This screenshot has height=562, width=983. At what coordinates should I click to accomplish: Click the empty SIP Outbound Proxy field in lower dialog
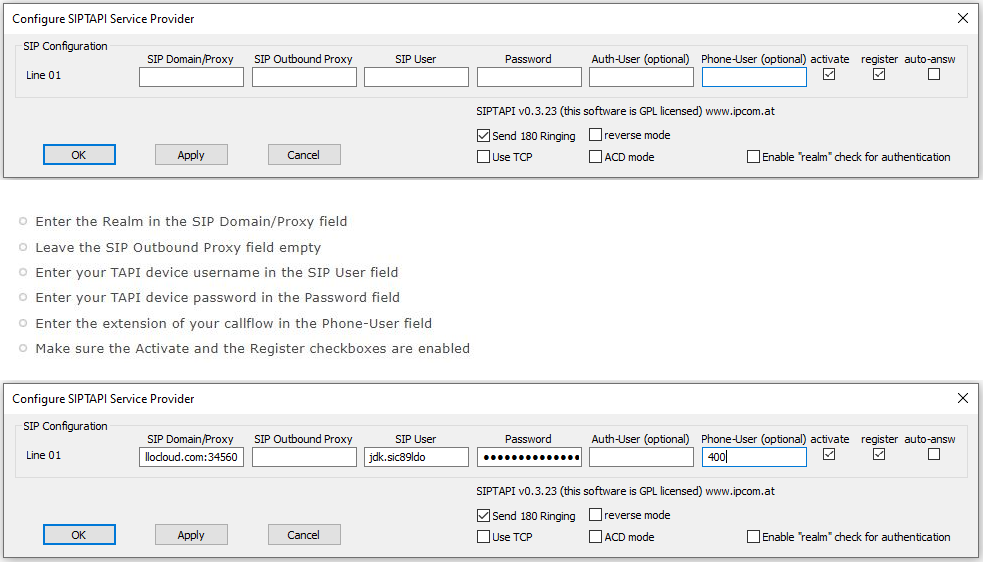(x=304, y=457)
